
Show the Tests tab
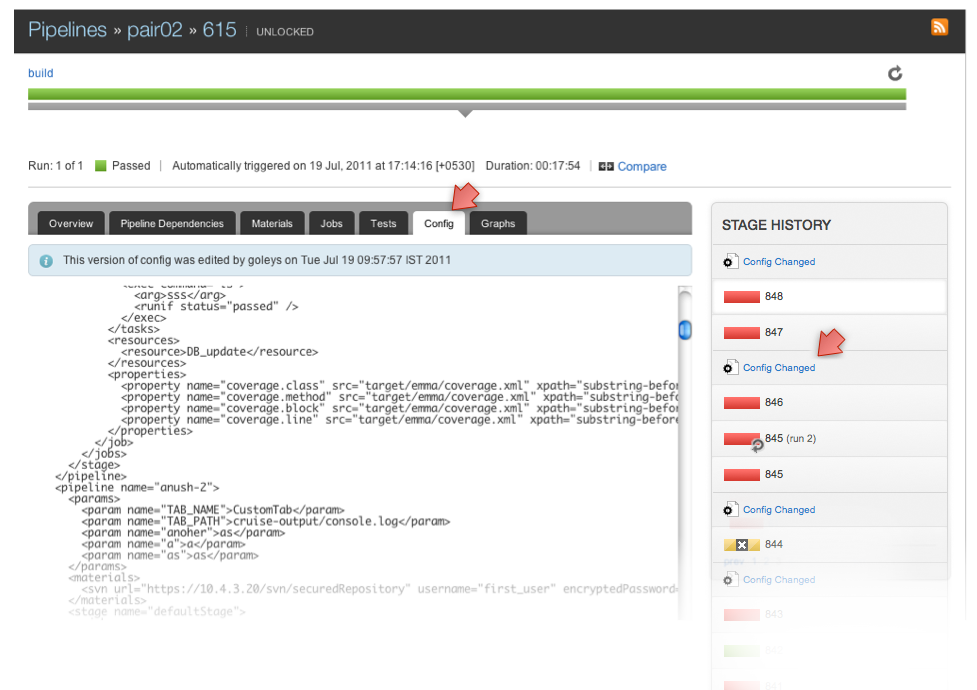tap(383, 224)
